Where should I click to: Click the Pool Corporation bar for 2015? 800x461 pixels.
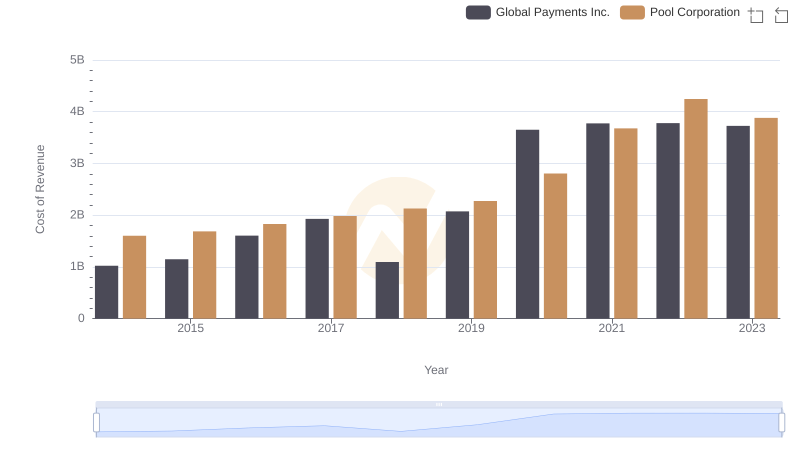coord(204,275)
